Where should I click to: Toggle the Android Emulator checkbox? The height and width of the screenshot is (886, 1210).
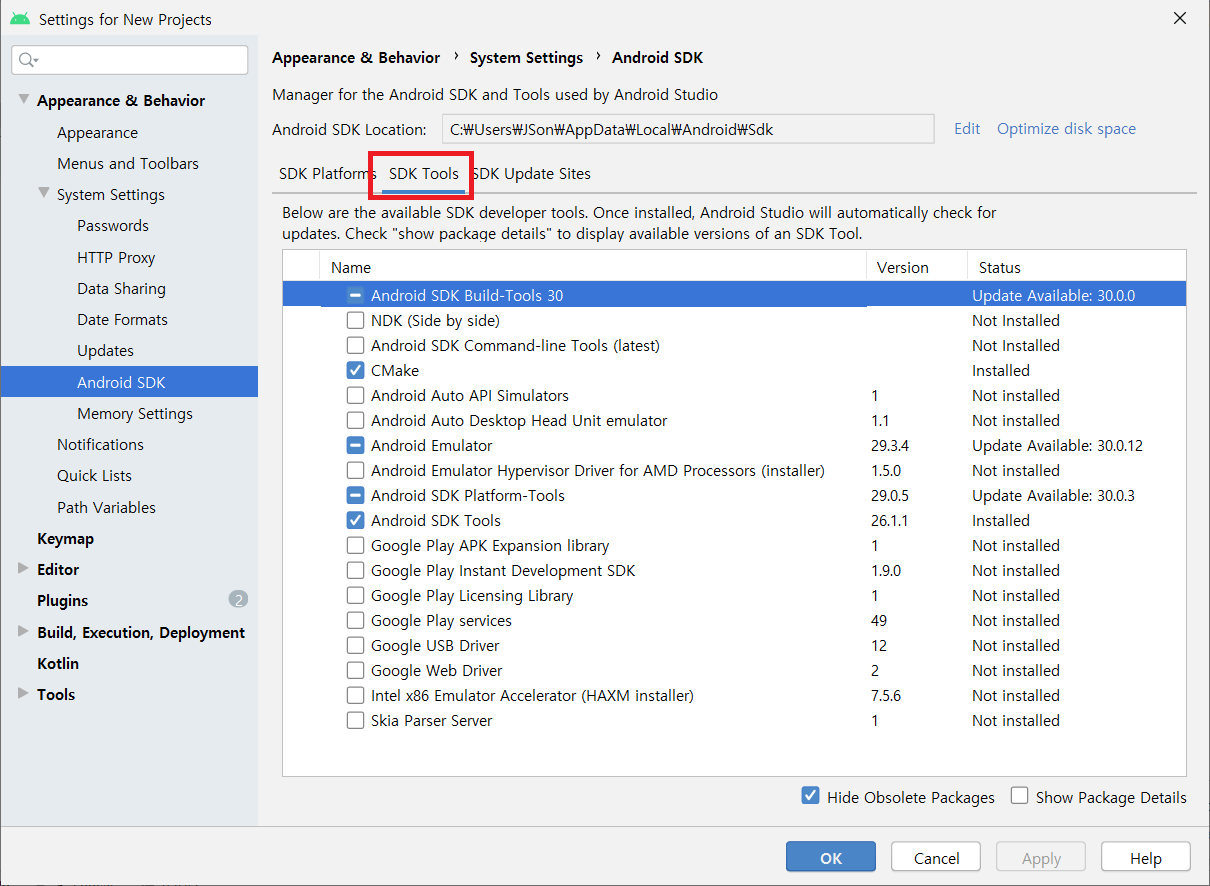tap(355, 446)
